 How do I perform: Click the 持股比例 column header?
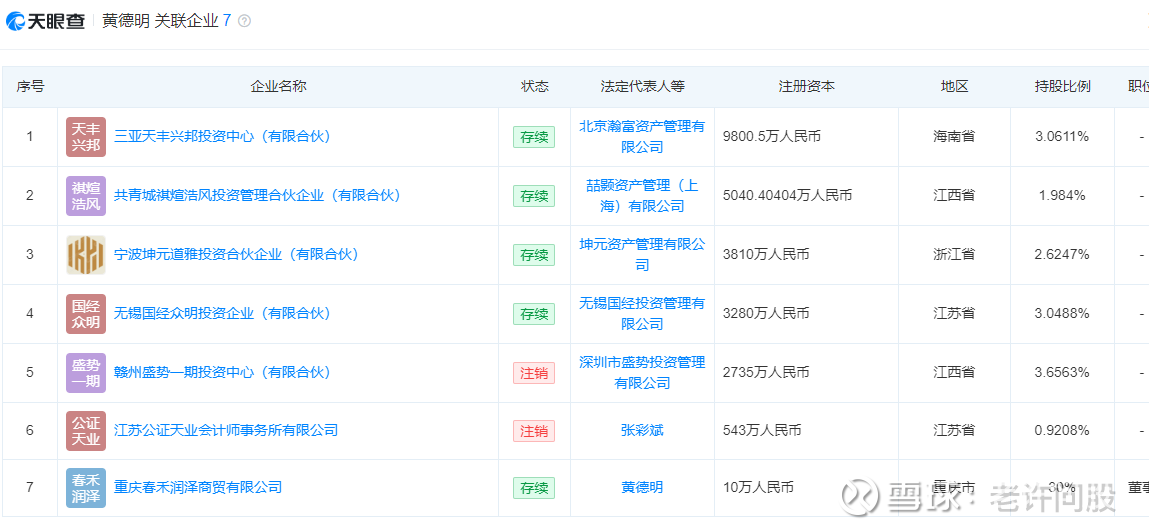pyautogui.click(x=1062, y=87)
